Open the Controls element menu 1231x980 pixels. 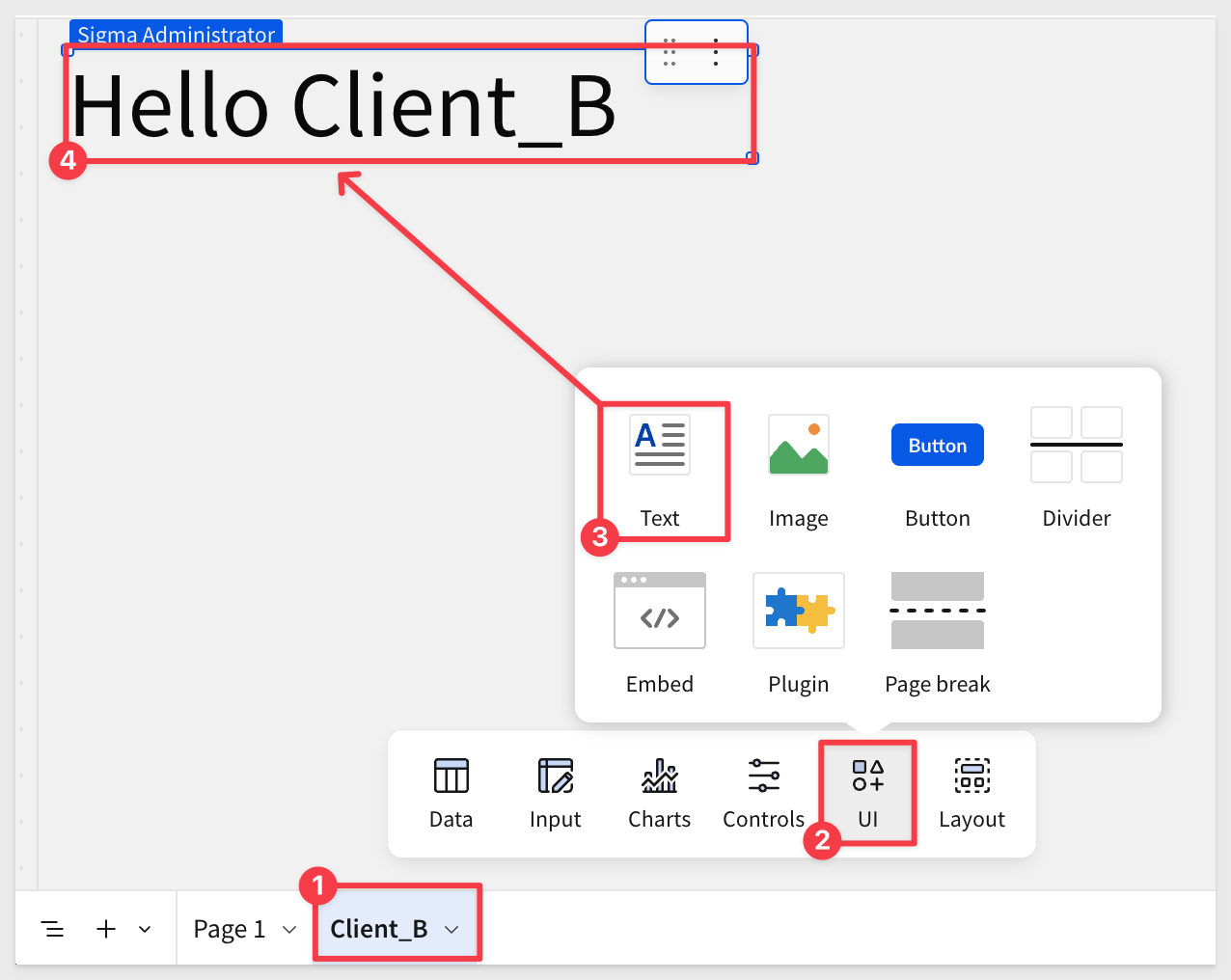pos(764,794)
